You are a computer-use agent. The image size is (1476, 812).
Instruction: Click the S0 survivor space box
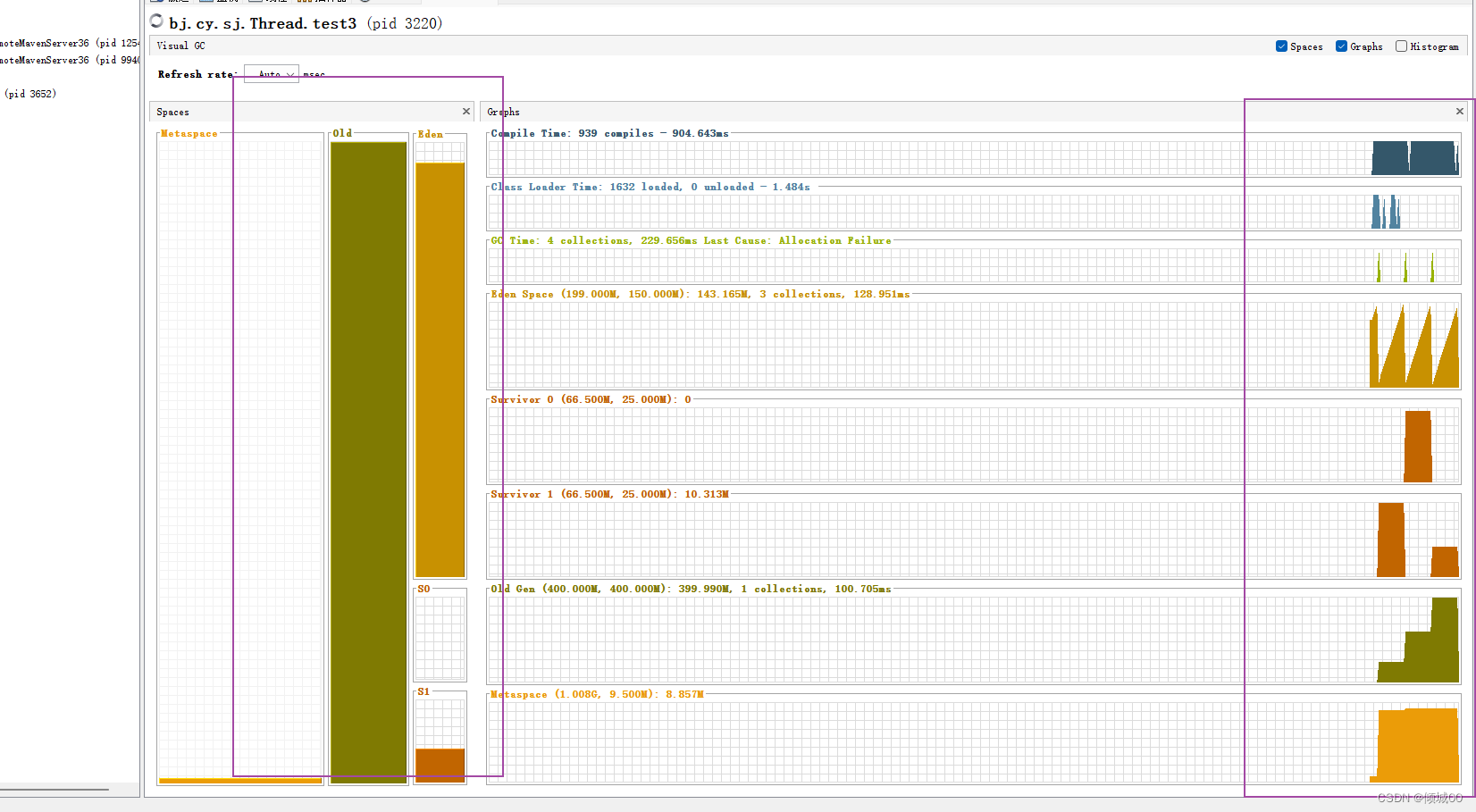coord(440,637)
